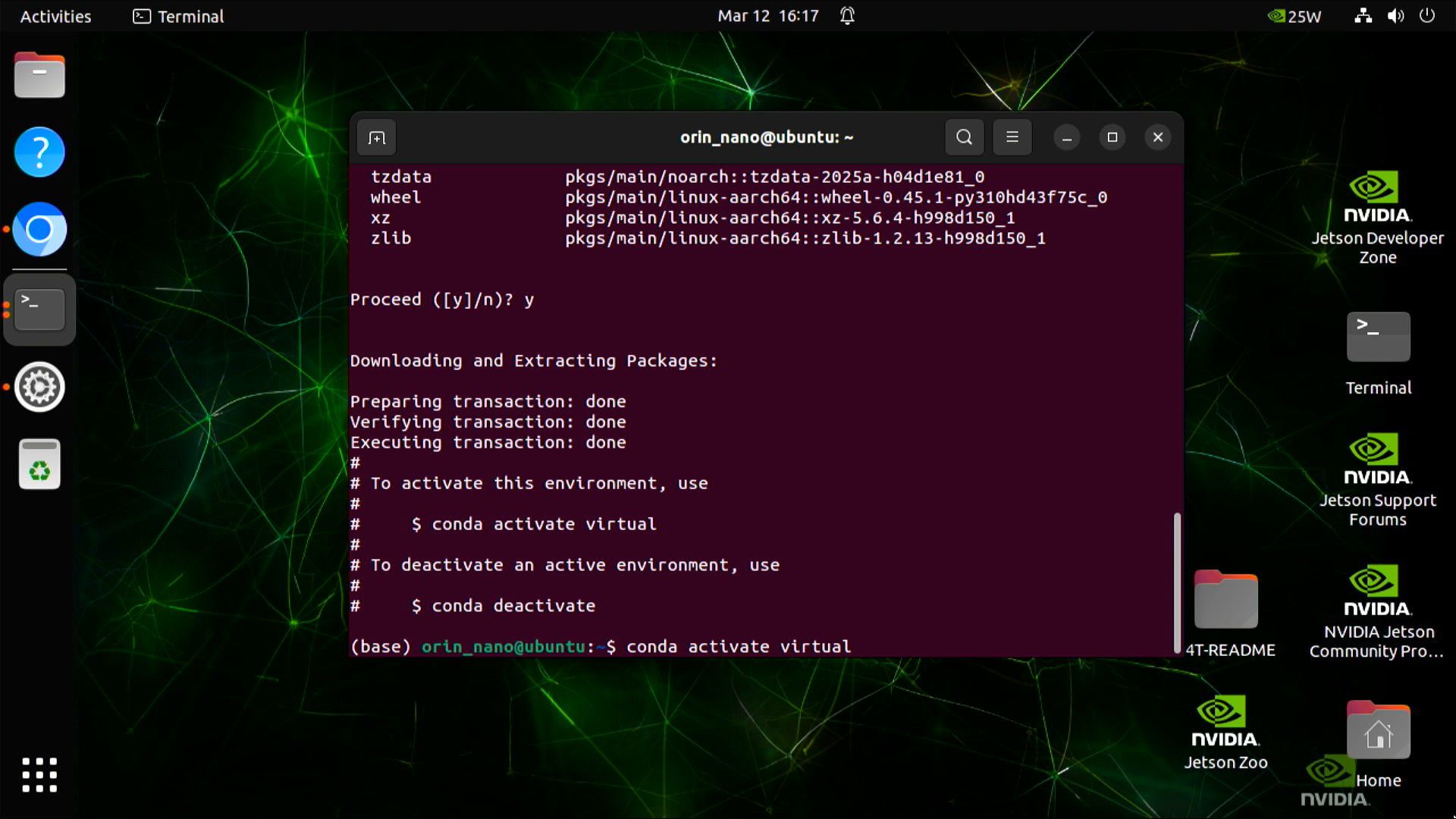Viewport: 1456px width, 819px height.
Task: Open Settings from the dock
Action: [x=39, y=387]
